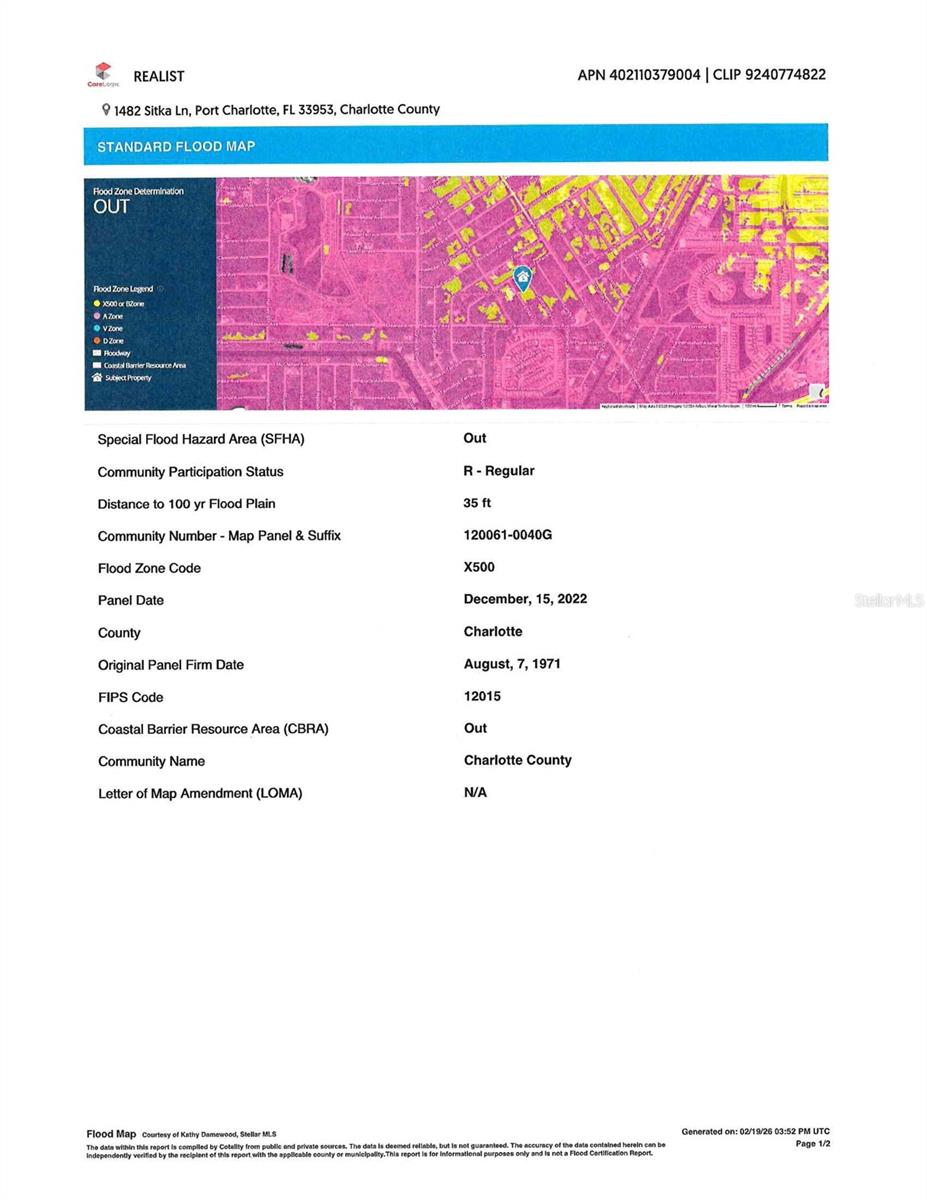Click the Coastal Barrier Resource Area legend icon
Screen dimensions: 927x1200
[x=97, y=366]
